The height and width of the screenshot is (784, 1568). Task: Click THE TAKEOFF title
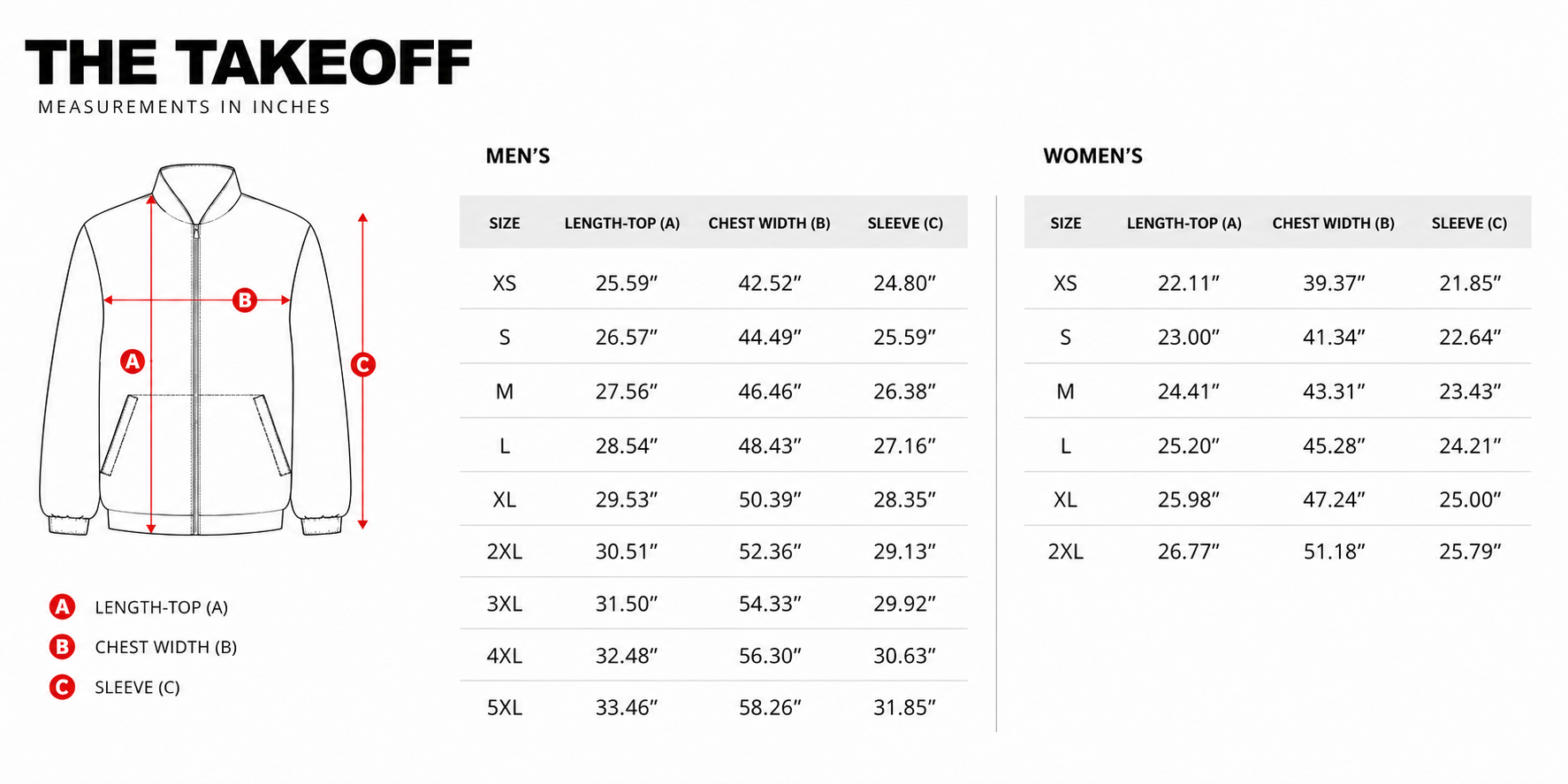coord(248,63)
